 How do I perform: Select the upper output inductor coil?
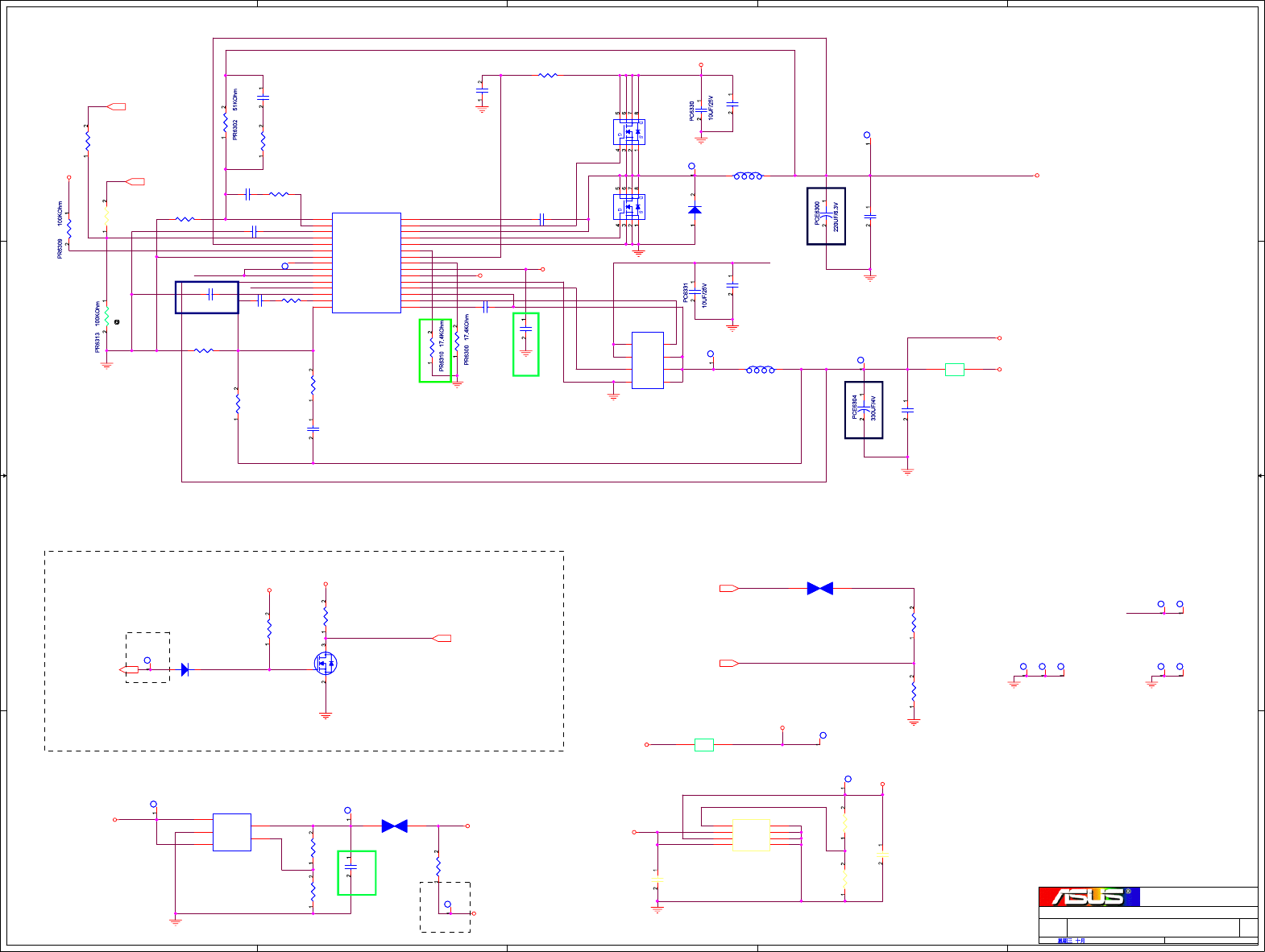pyautogui.click(x=748, y=176)
